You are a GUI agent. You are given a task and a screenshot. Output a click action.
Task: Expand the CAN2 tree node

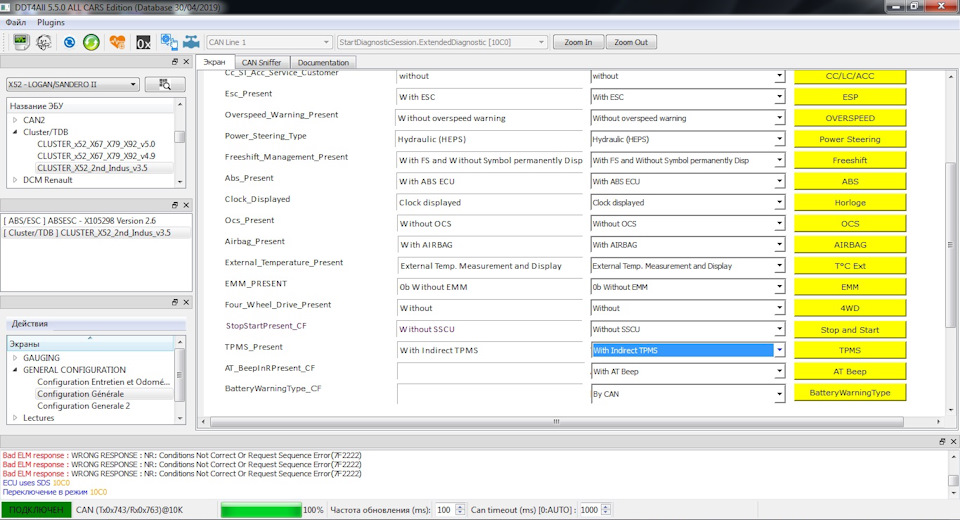15,120
